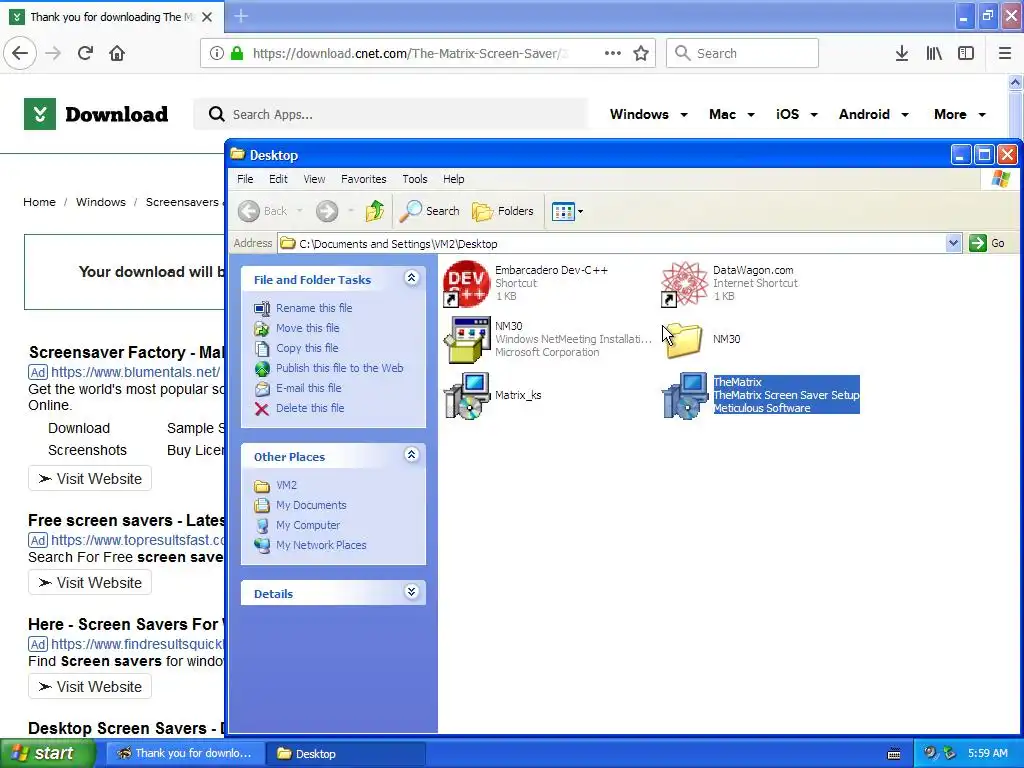1024x768 pixels.
Task: Open the Edit menu in Desktop window
Action: (x=278, y=179)
